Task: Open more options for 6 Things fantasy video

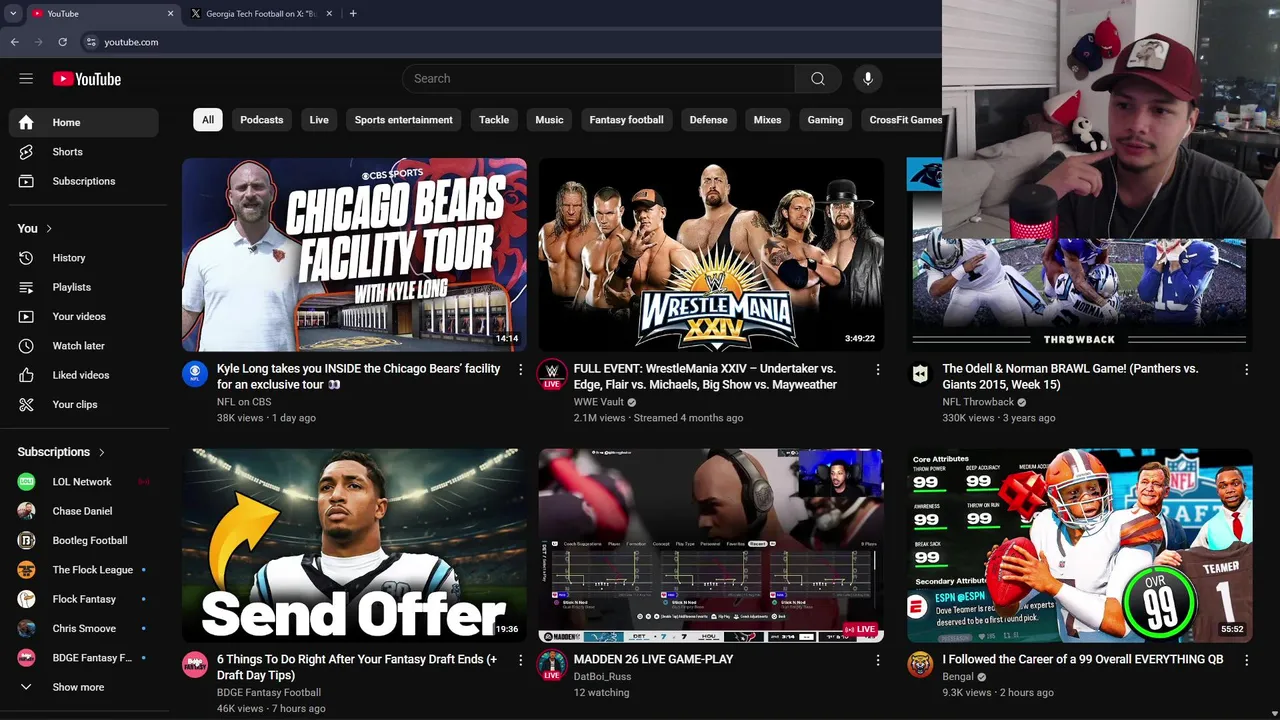Action: point(520,661)
